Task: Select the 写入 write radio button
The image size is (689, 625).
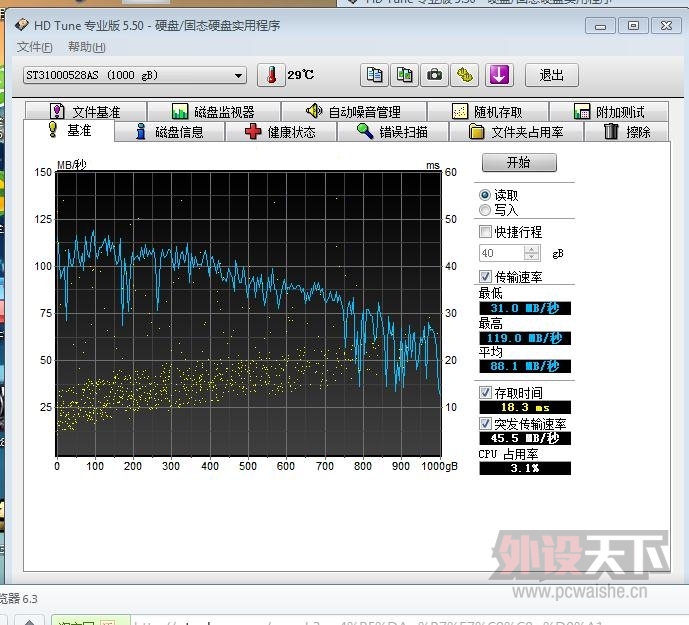Action: pos(485,210)
